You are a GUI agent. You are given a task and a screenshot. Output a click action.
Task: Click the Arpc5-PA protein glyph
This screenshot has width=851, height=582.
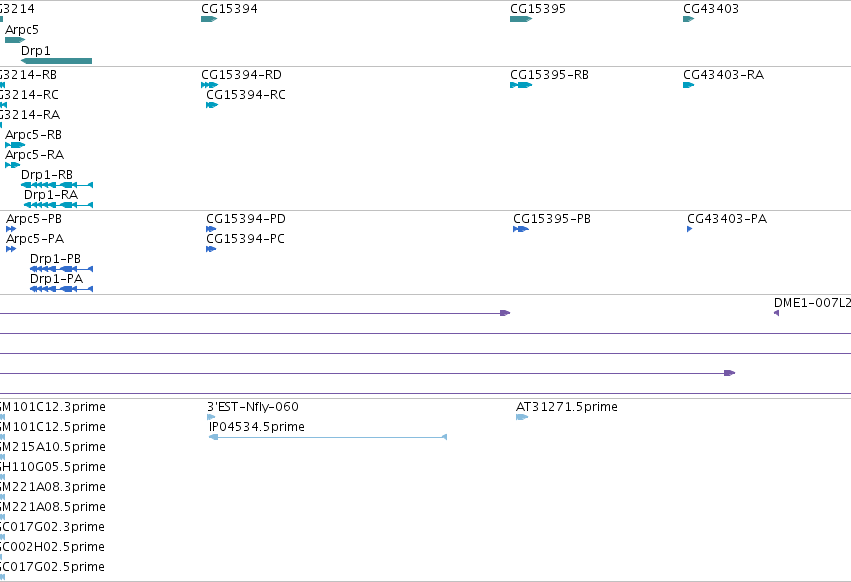[11, 249]
